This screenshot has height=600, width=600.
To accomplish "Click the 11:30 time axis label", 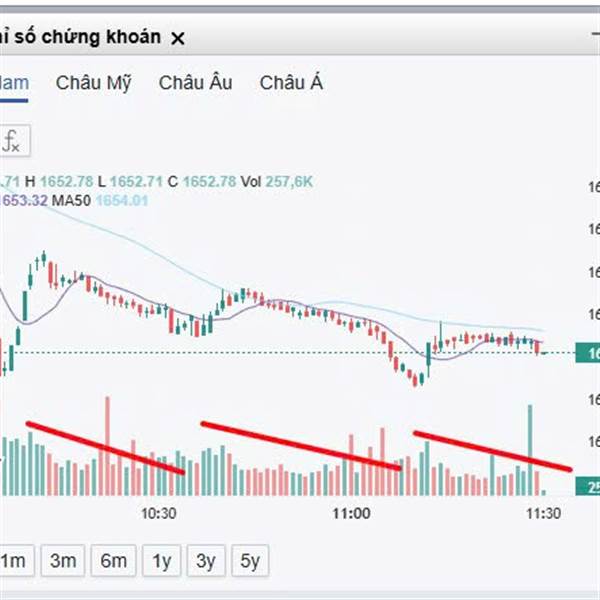I will pyautogui.click(x=543, y=514).
